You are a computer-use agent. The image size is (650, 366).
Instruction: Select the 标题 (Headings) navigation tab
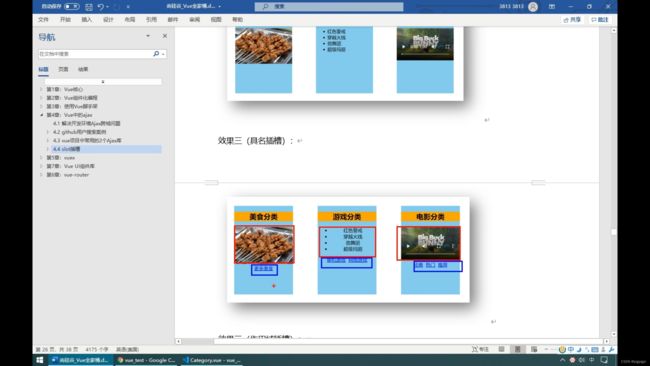point(44,69)
